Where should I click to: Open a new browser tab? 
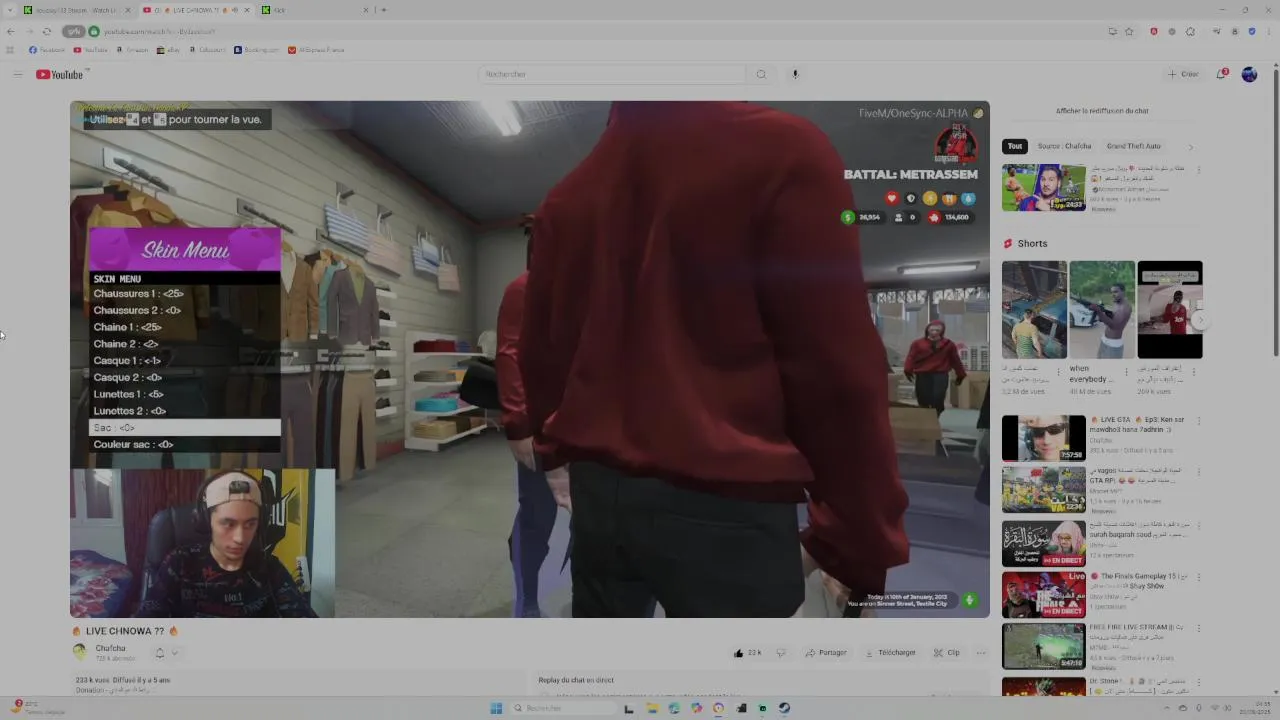coord(383,10)
